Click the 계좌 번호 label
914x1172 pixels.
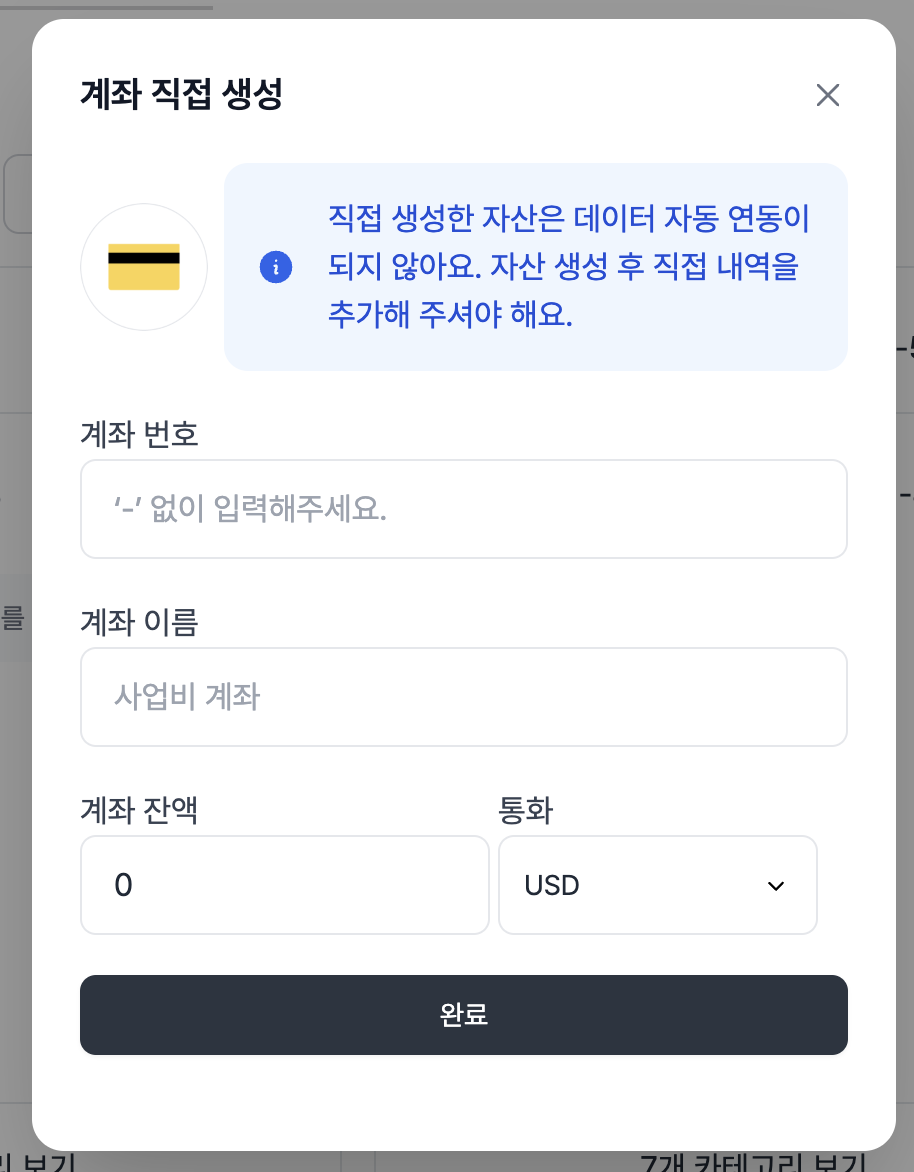point(139,435)
